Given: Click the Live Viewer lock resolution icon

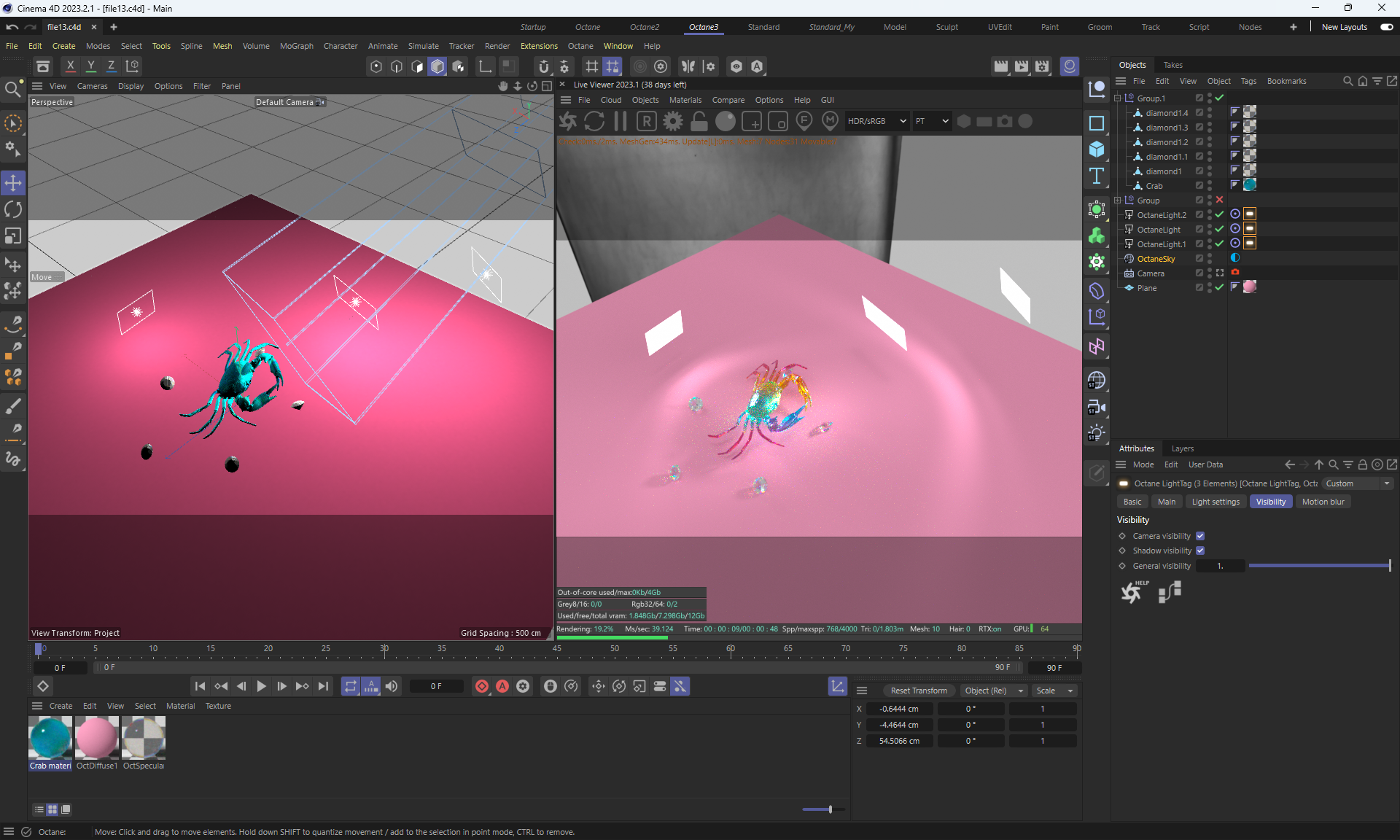Looking at the screenshot, I should point(699,121).
